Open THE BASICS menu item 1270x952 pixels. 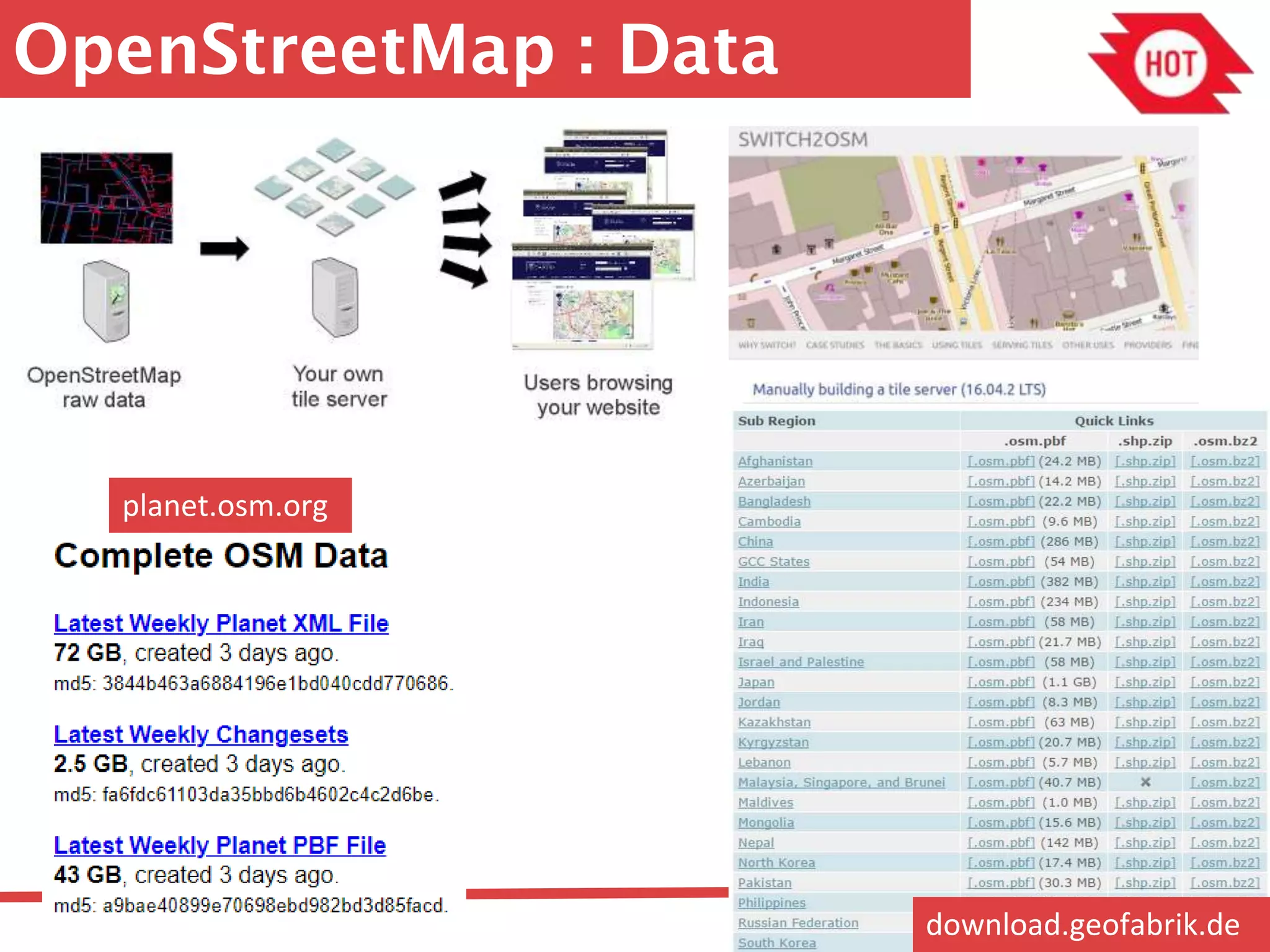898,345
